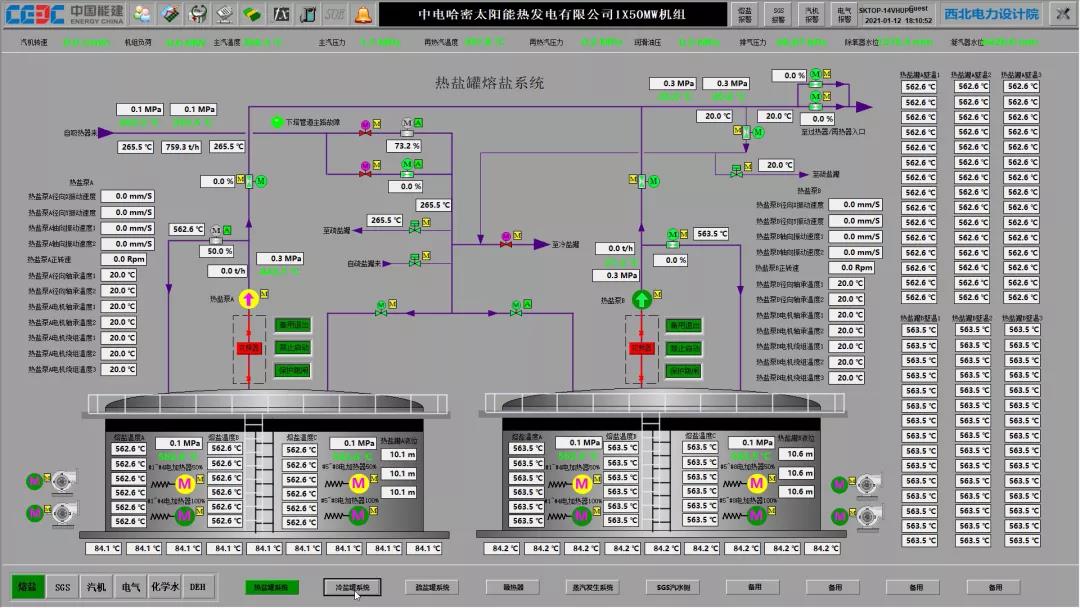Click the top-left fan motor in hot tank A
This screenshot has height=608, width=1080.
pos(33,481)
